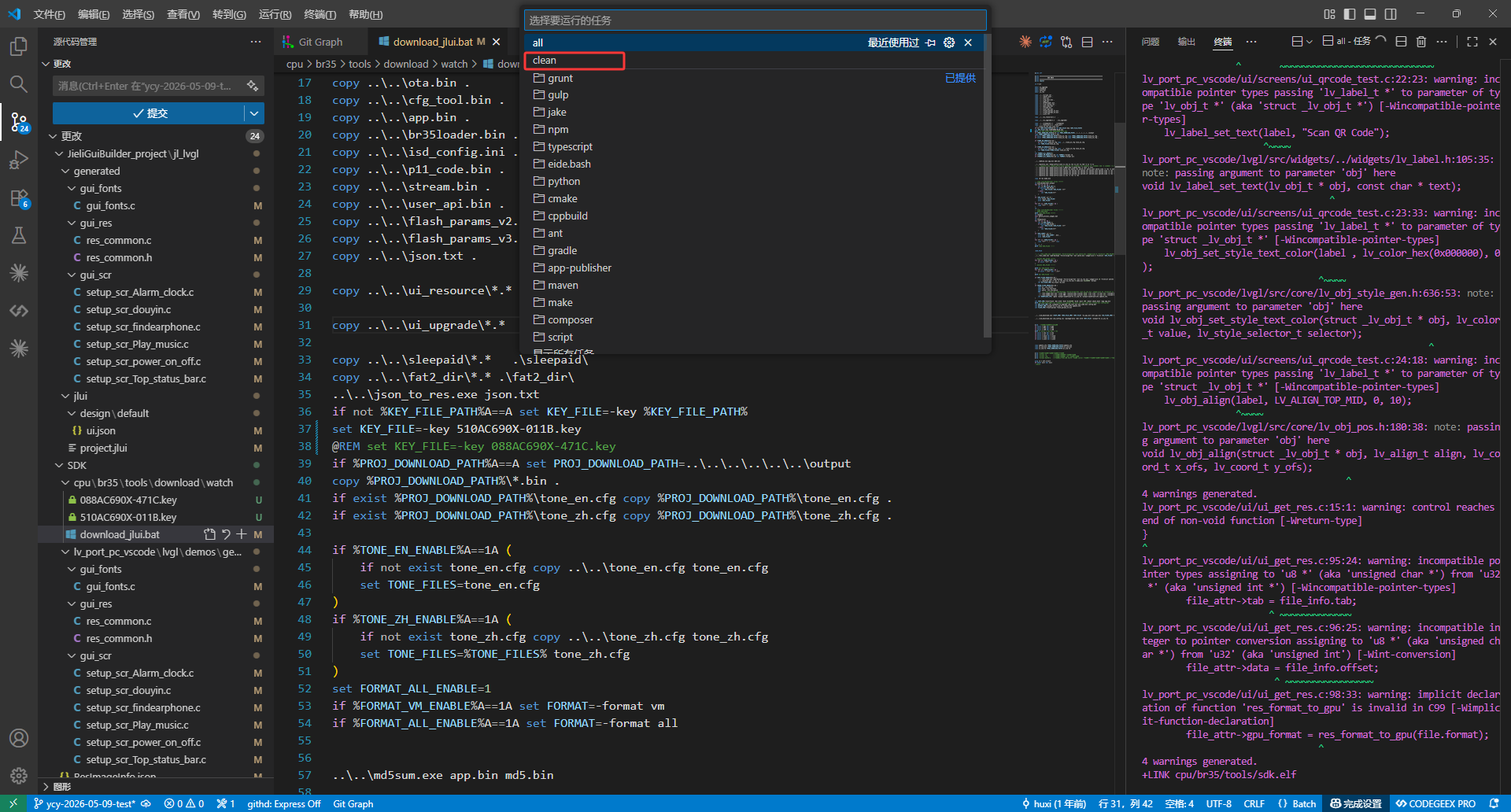Open file icon for download_jlui.bat row

210,534
